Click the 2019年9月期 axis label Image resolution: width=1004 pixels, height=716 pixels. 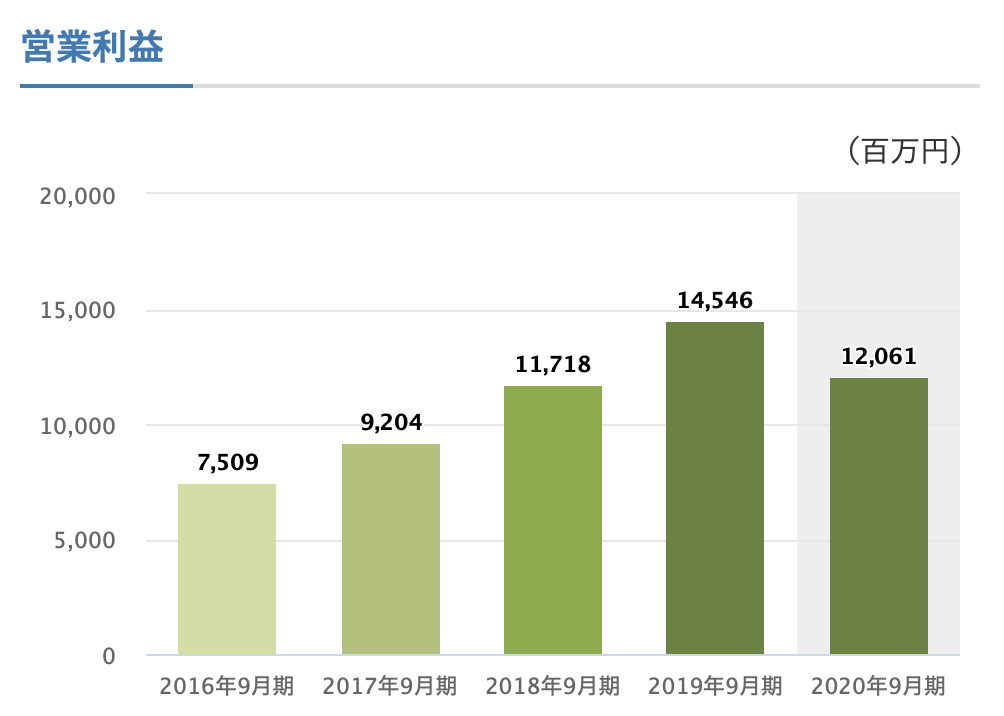click(x=715, y=687)
